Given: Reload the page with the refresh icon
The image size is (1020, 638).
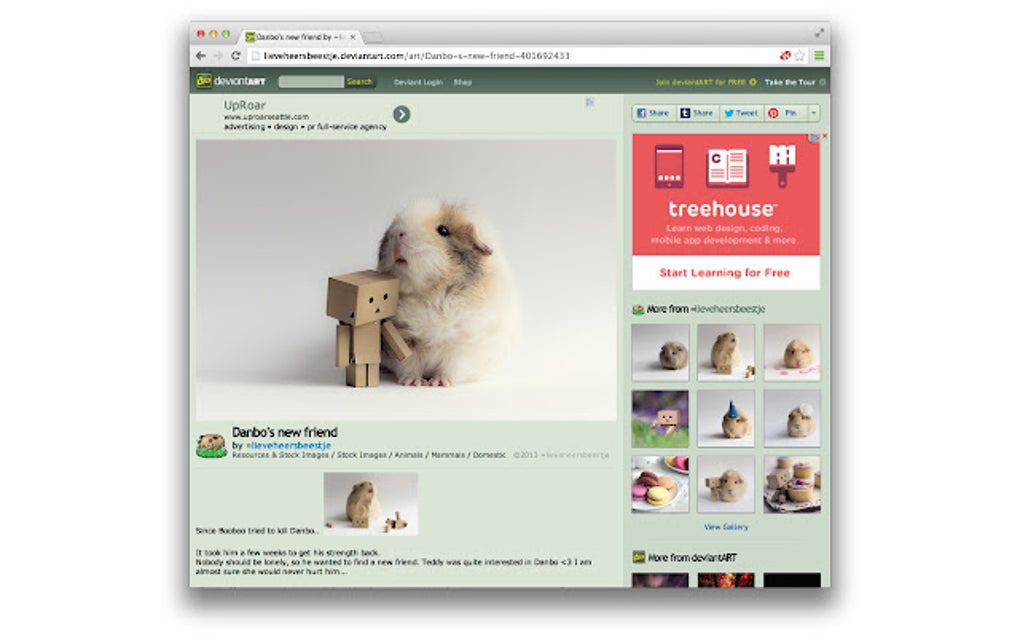Looking at the screenshot, I should coord(235,56).
